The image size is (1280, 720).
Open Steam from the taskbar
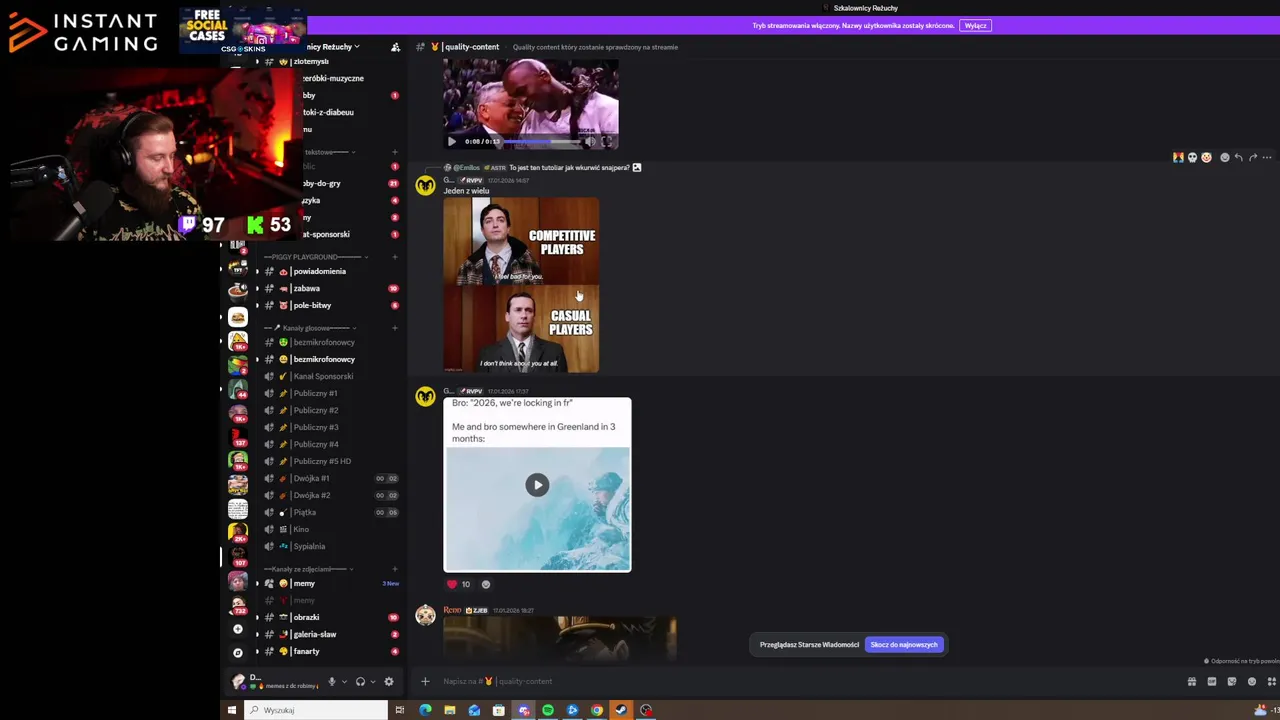(x=621, y=710)
